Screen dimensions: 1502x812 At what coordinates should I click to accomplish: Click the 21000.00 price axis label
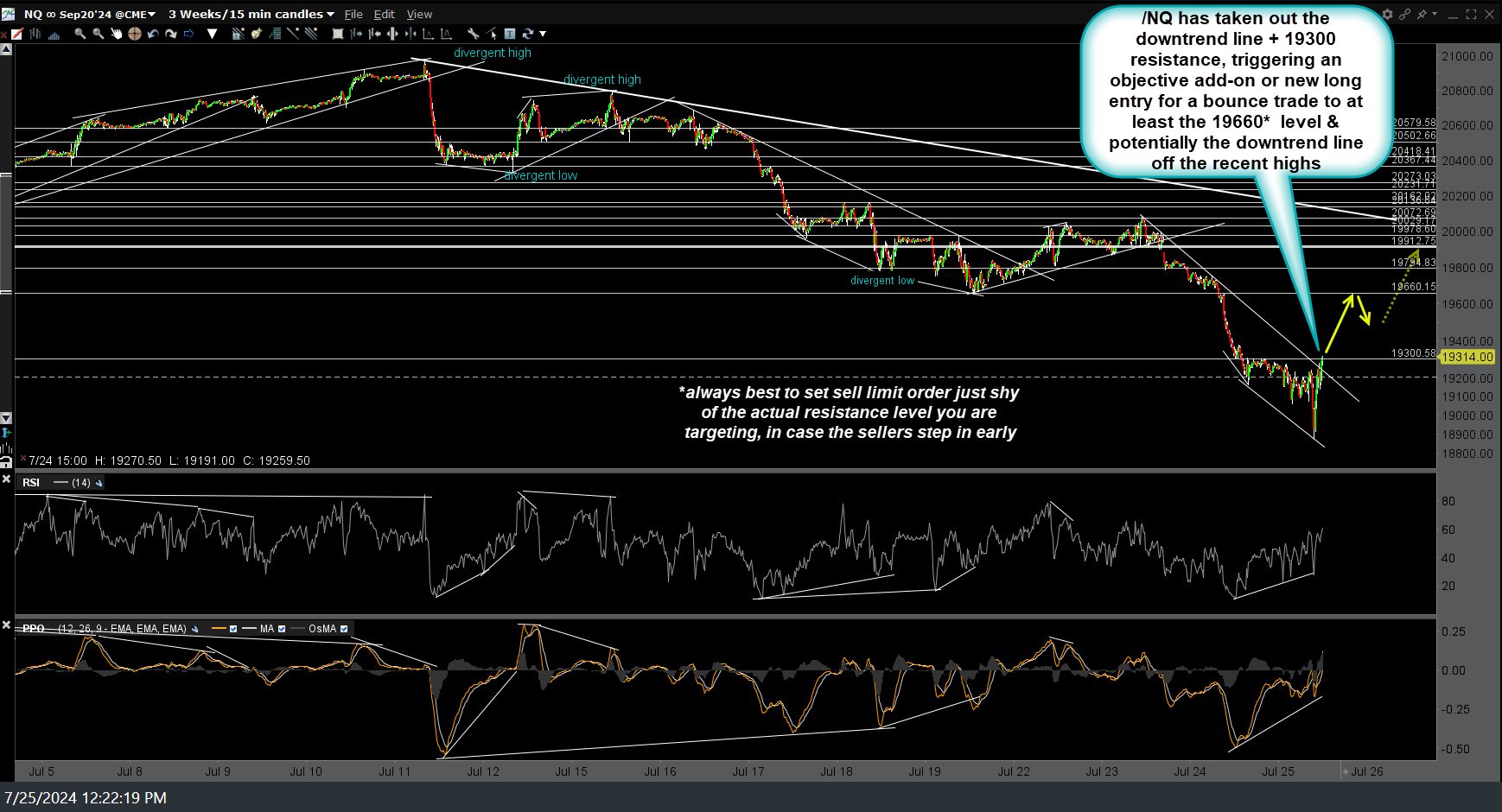pyautogui.click(x=1467, y=56)
